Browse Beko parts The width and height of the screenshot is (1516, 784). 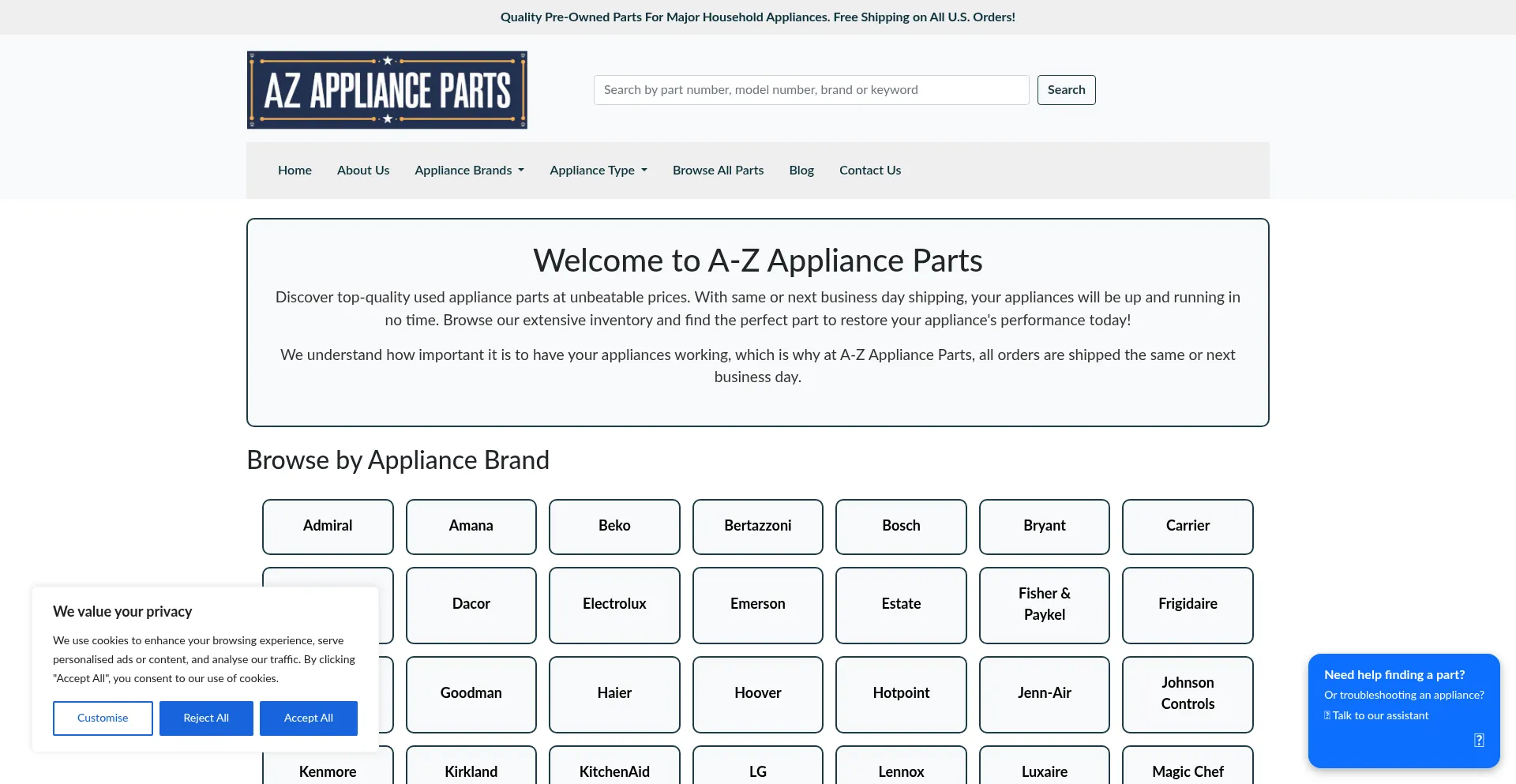pyautogui.click(x=614, y=527)
